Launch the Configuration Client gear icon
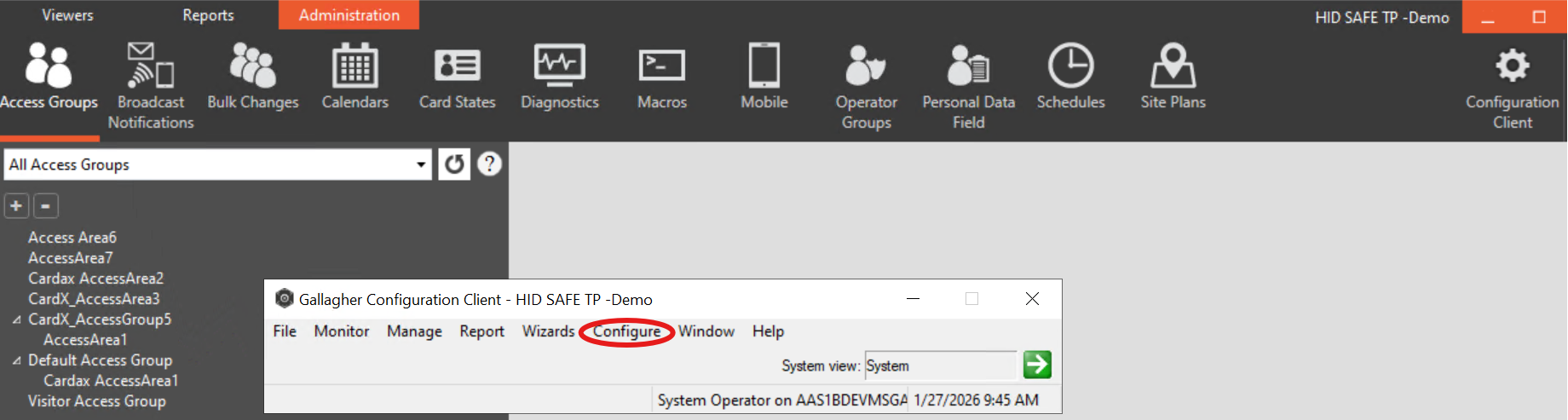This screenshot has height=420, width=1568. coord(1513,66)
